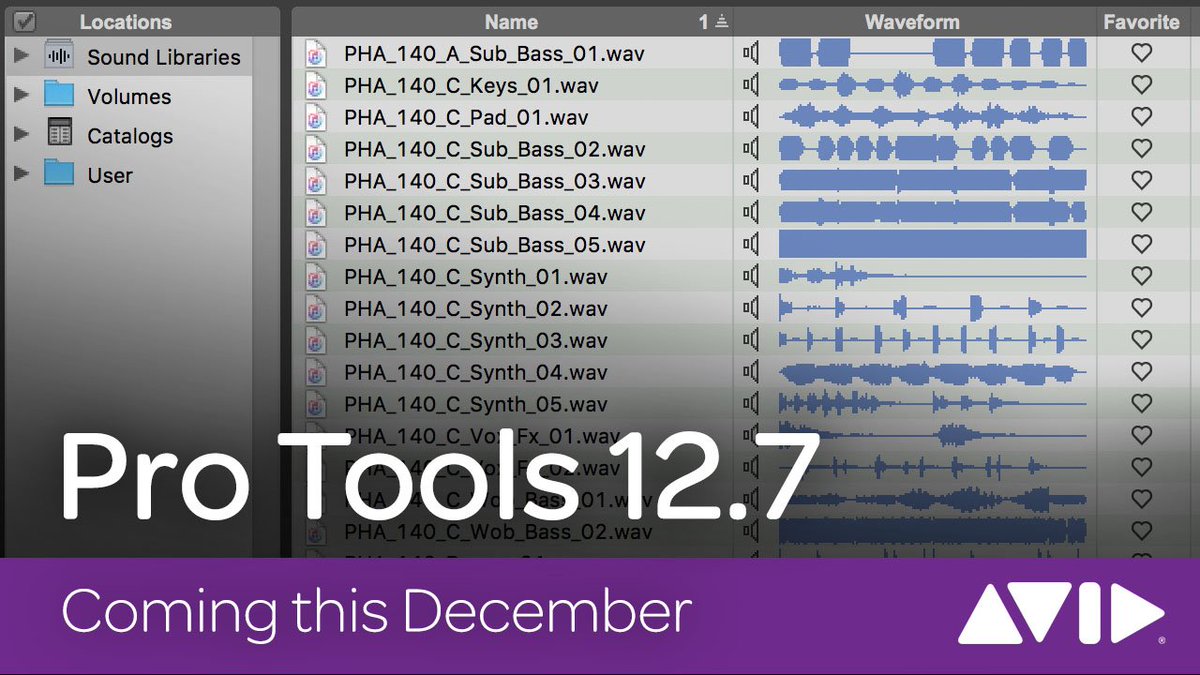Toggle the checkbox beside the Locations header
1200x675 pixels.
(x=26, y=20)
